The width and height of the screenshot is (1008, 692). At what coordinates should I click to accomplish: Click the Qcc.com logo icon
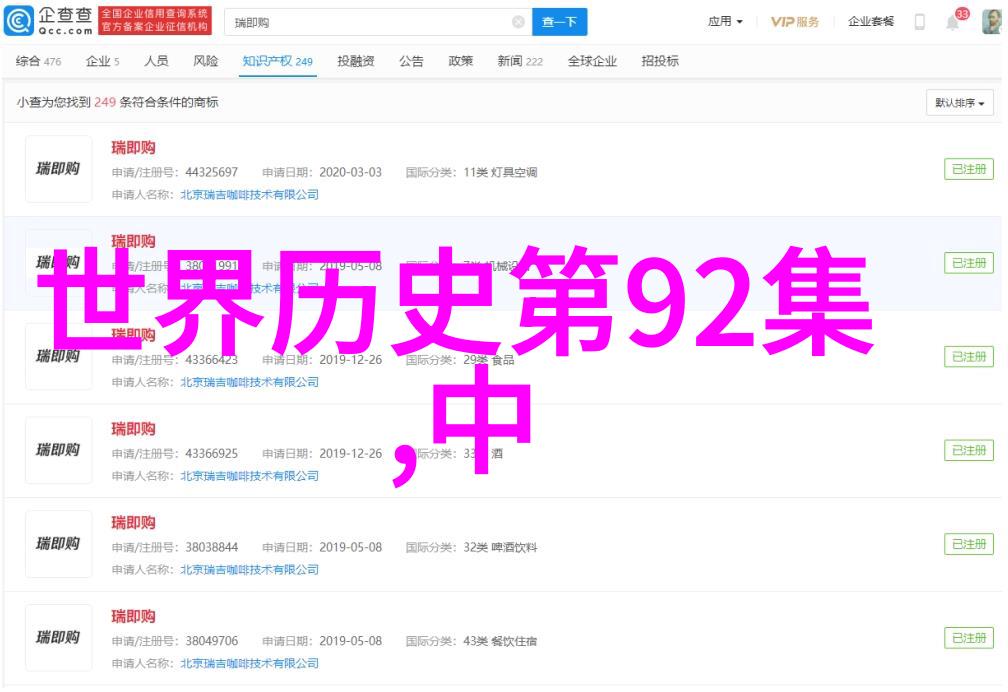(18, 21)
